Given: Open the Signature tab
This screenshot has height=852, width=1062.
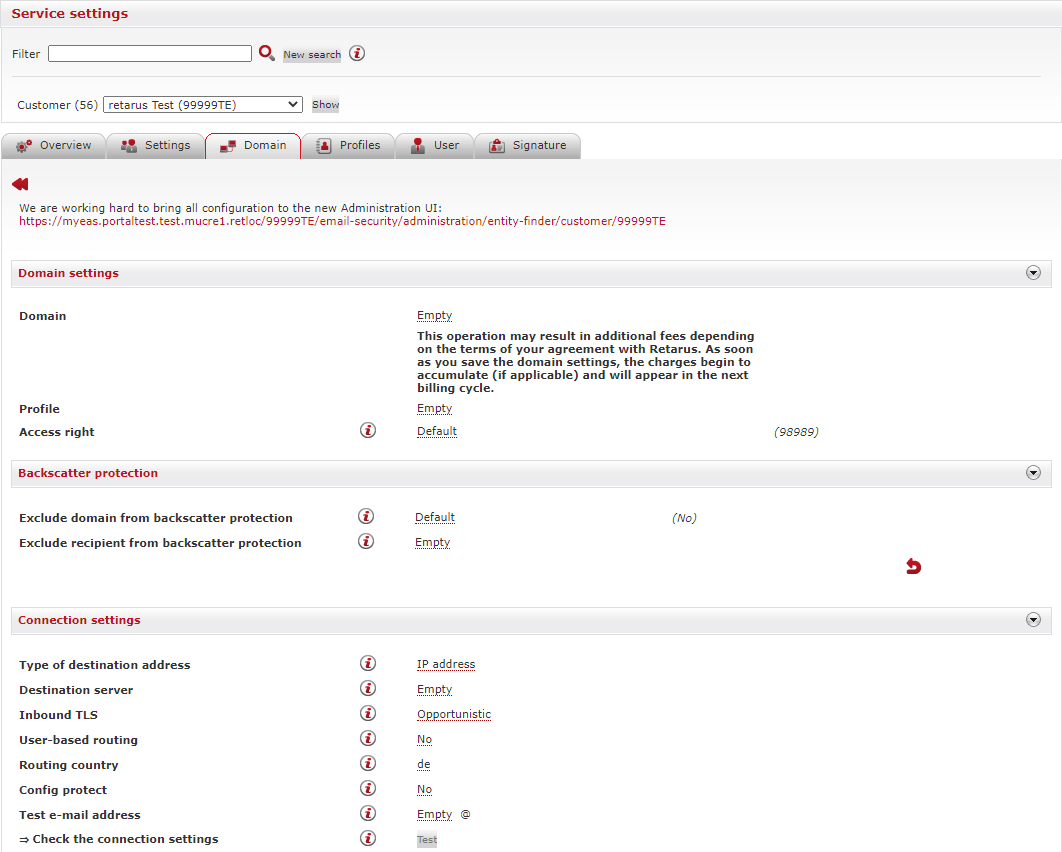Looking at the screenshot, I should (527, 146).
